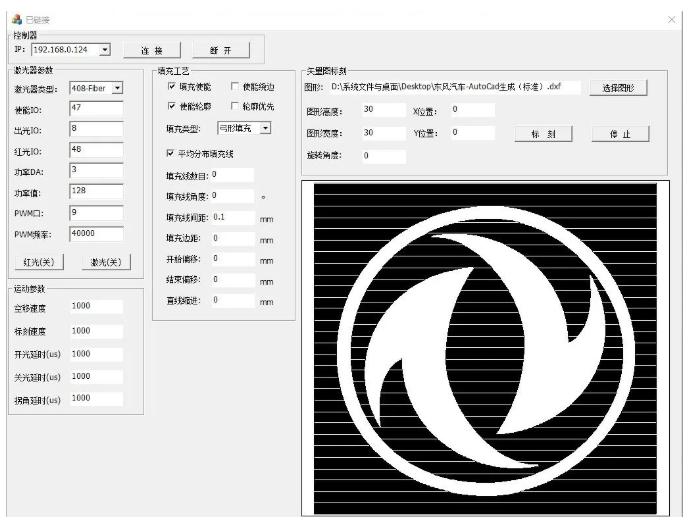Focus the 填充线角度 input field
Image resolution: width=690 pixels, height=526 pixels.
click(232, 196)
